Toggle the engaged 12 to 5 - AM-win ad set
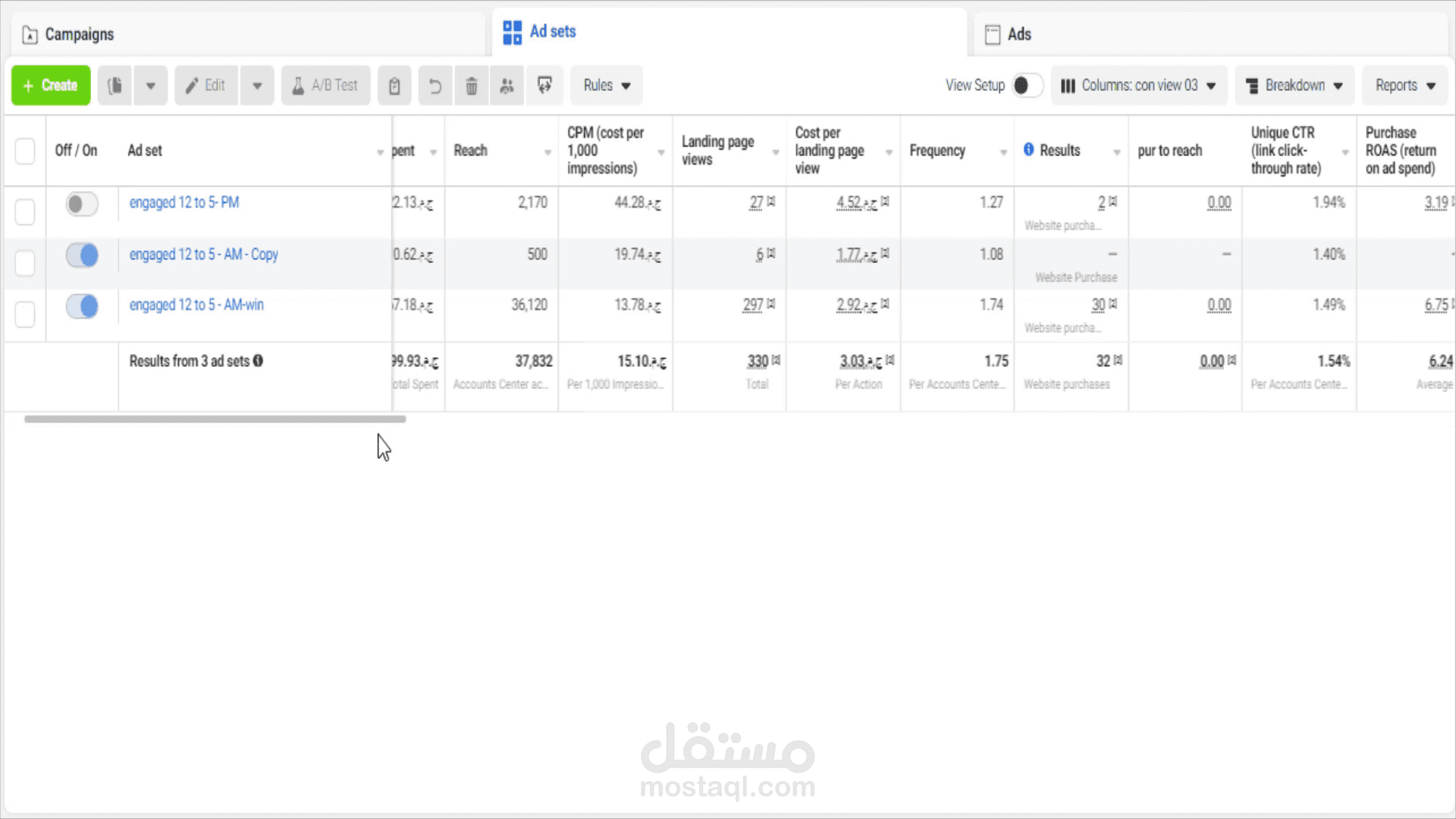1456x819 pixels. coord(81,306)
